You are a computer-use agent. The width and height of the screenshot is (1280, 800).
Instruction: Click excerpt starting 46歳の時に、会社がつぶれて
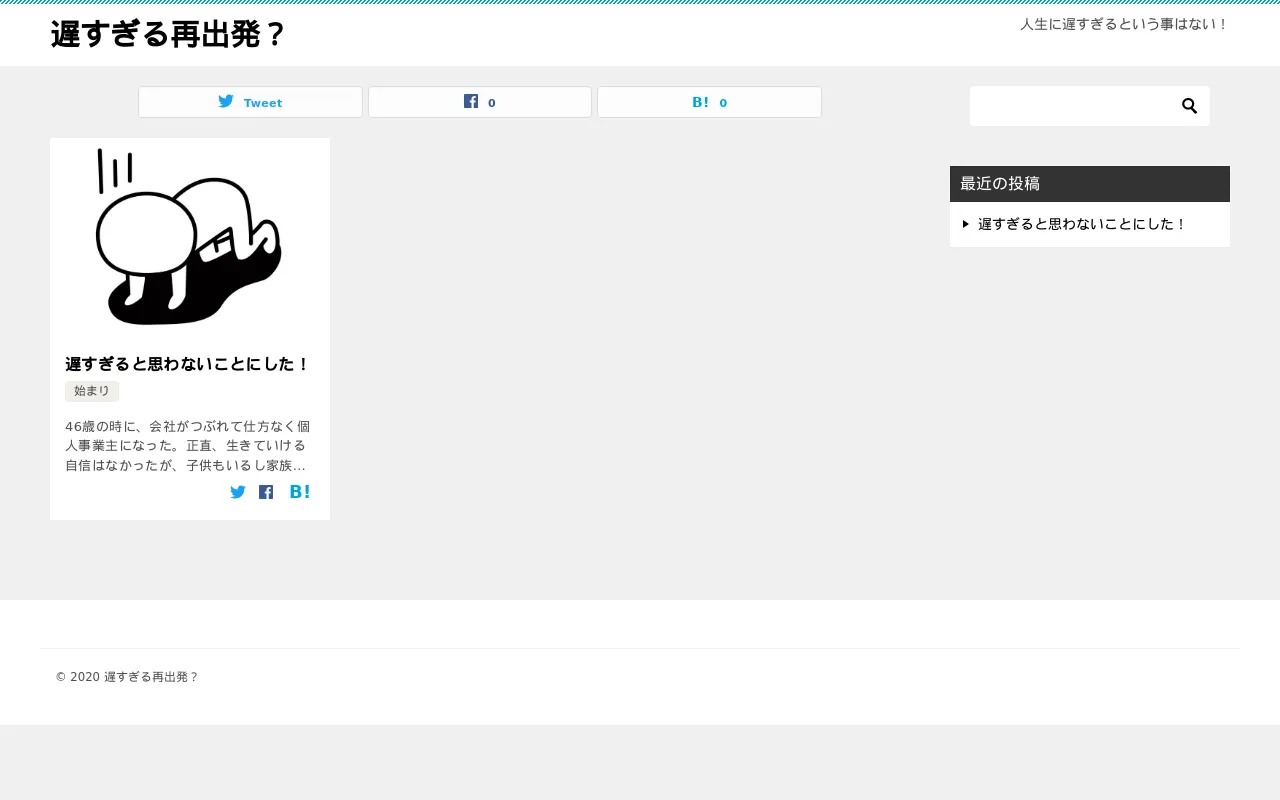pos(188,446)
